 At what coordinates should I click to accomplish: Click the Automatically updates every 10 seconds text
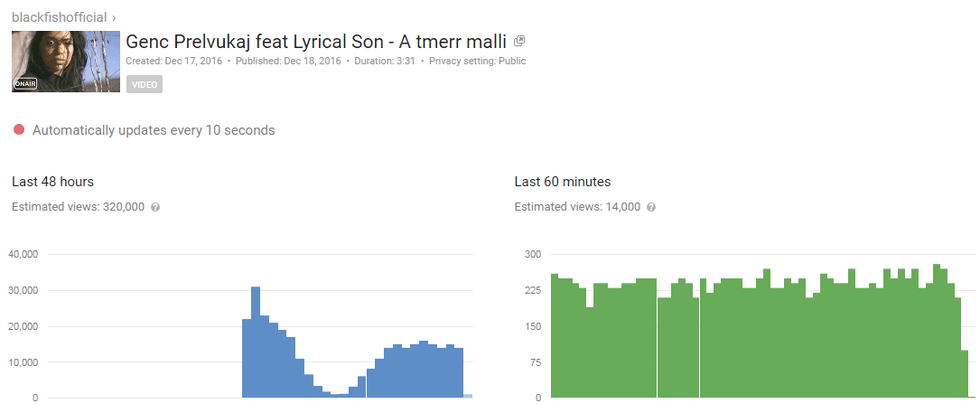pos(153,130)
